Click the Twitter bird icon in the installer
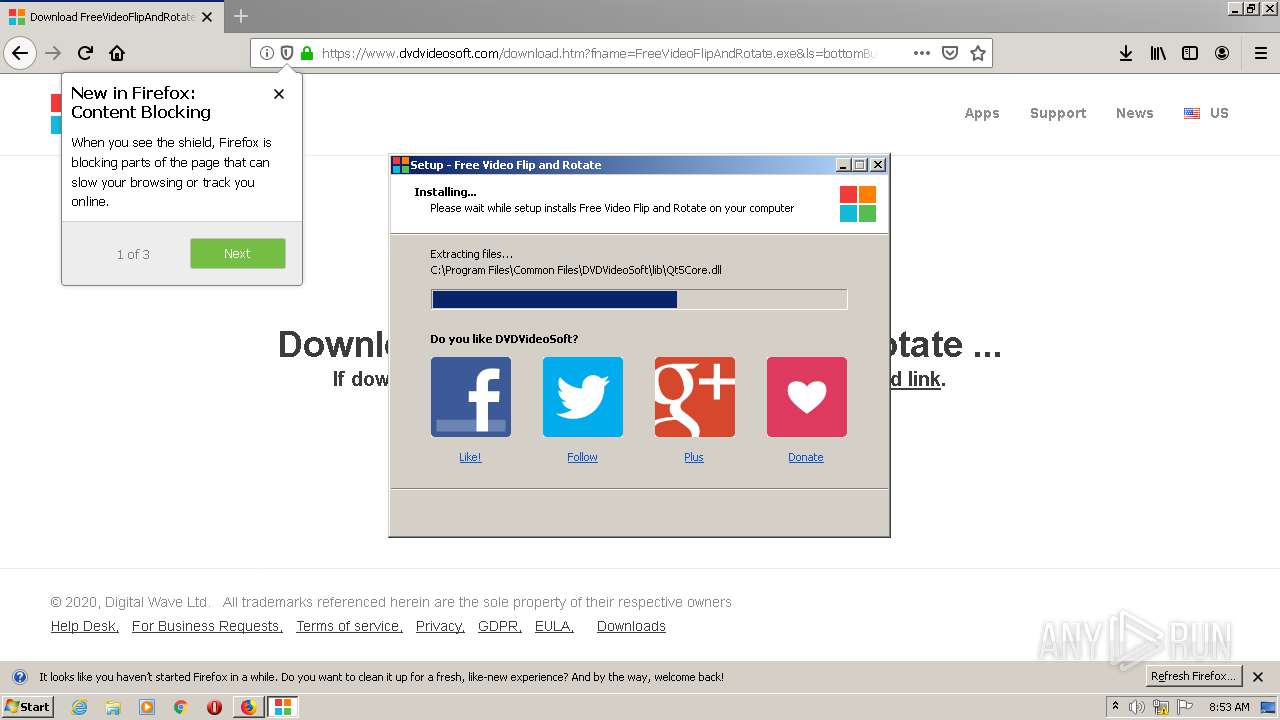 click(x=583, y=397)
